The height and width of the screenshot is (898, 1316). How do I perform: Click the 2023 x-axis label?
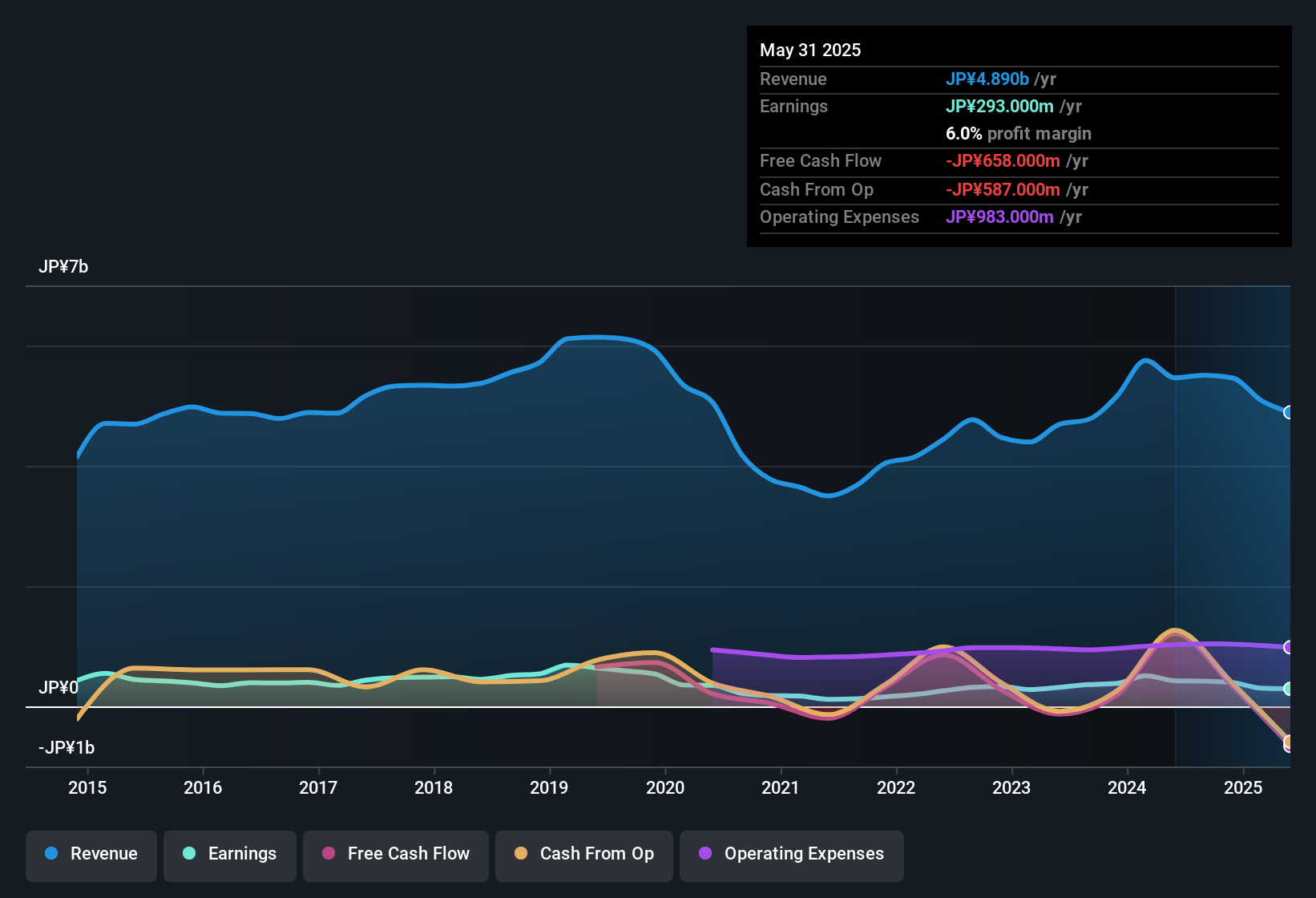pos(1011,787)
